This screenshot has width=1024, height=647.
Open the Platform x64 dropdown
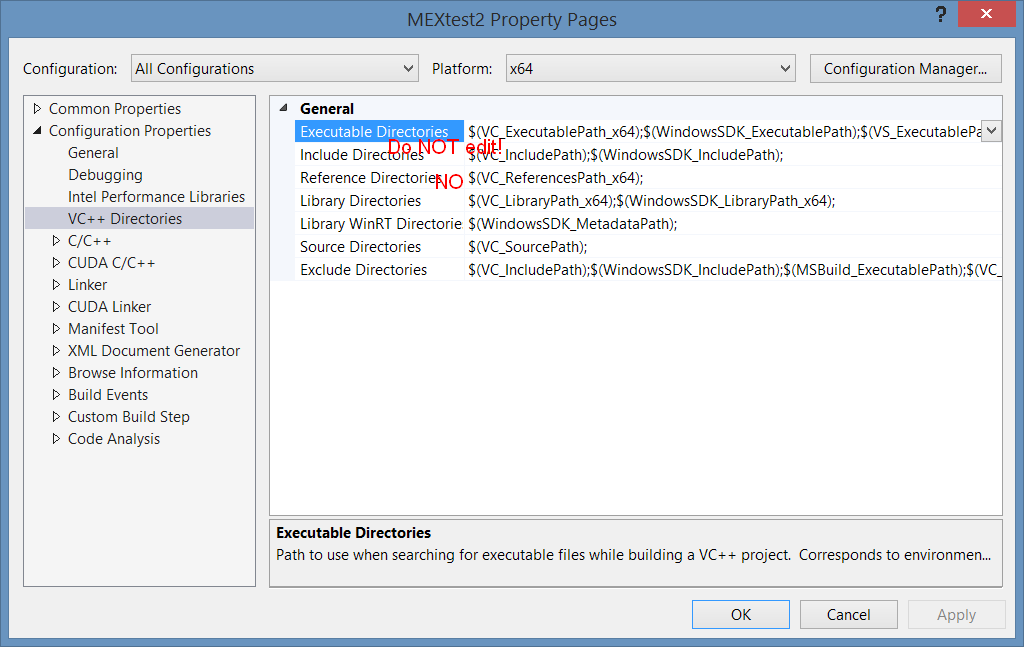(x=650, y=69)
